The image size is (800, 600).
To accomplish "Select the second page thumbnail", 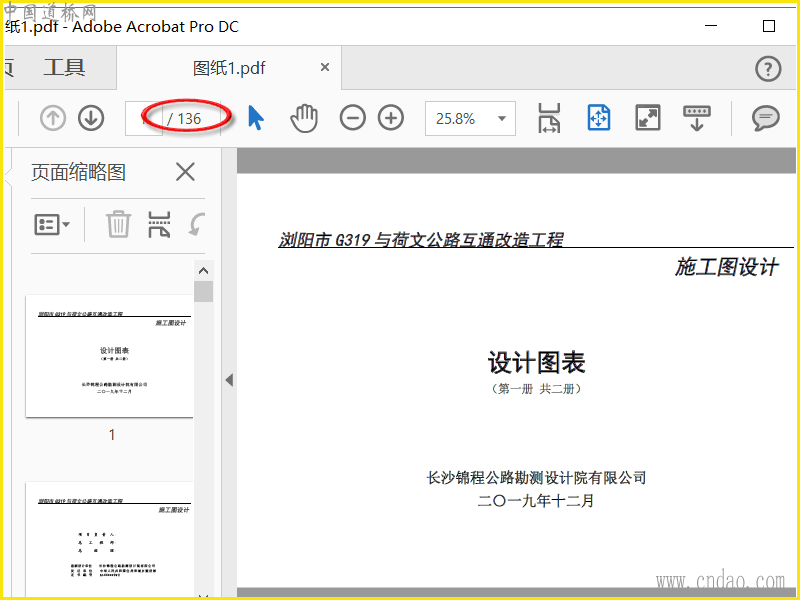I will pyautogui.click(x=110, y=539).
